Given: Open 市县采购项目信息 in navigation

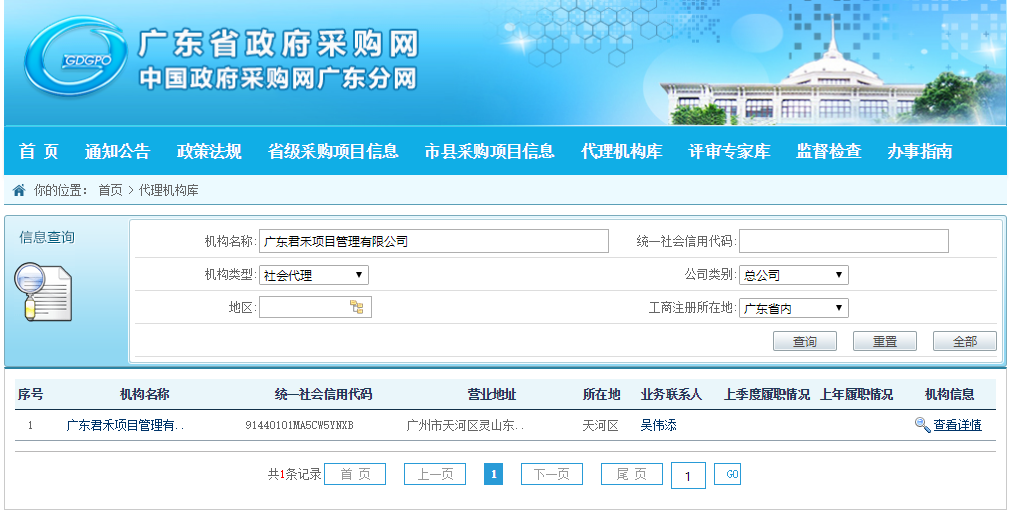Looking at the screenshot, I should (x=489, y=151).
